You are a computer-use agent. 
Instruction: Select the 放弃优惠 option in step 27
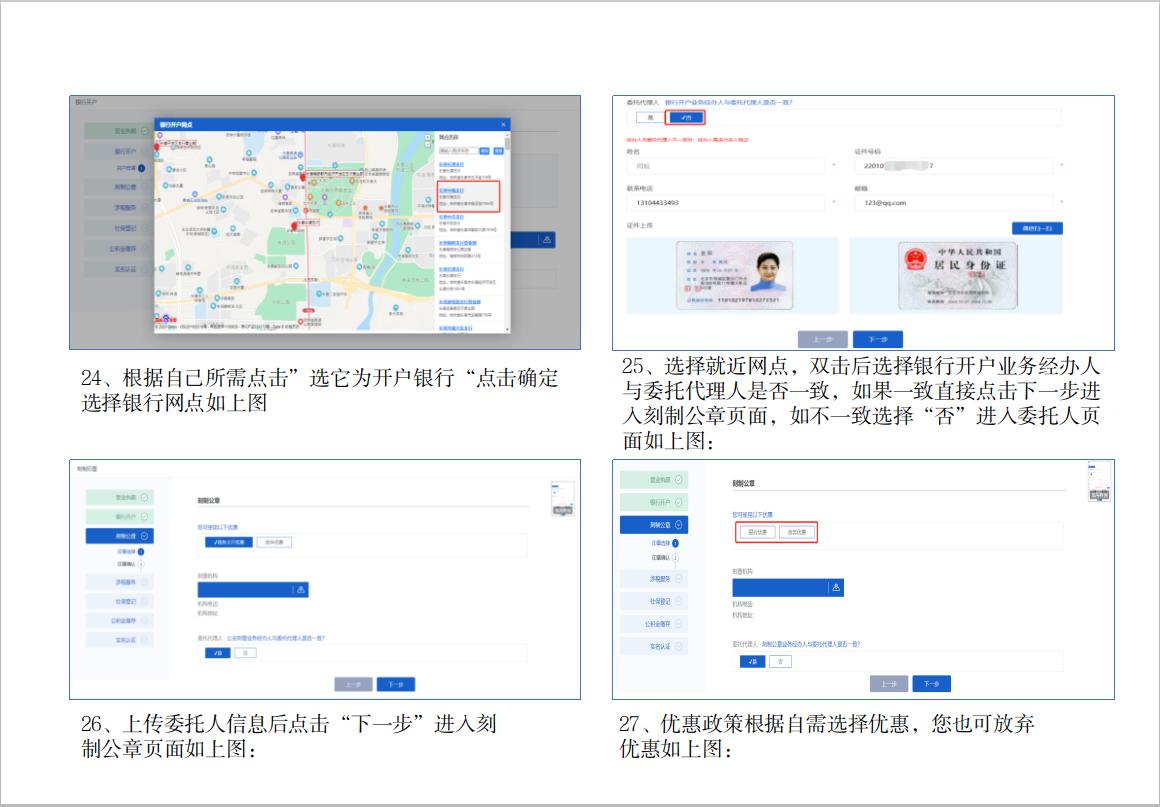pyautogui.click(x=797, y=532)
